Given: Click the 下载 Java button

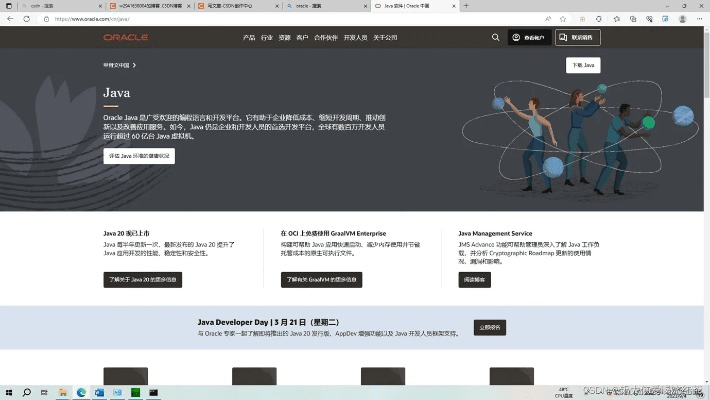Looking at the screenshot, I should 583,65.
